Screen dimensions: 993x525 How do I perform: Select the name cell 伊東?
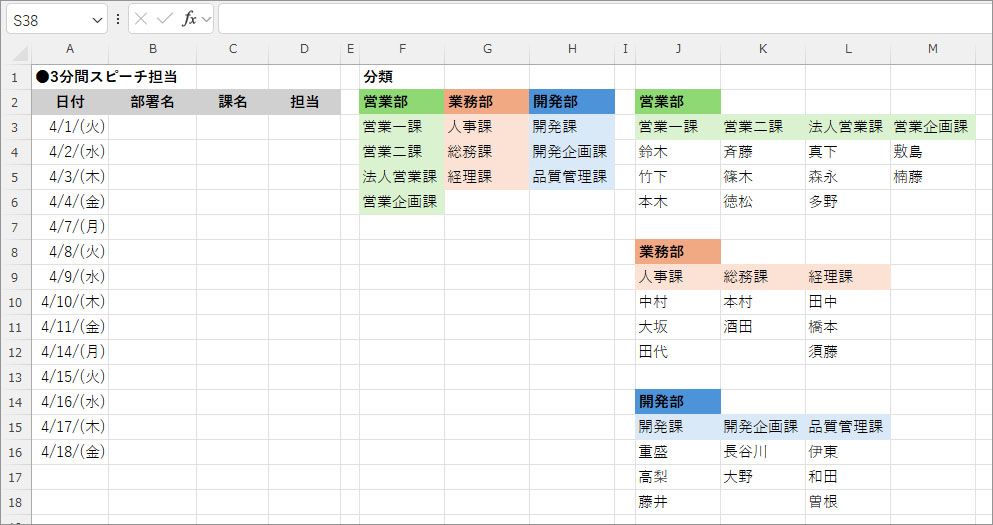[847, 452]
